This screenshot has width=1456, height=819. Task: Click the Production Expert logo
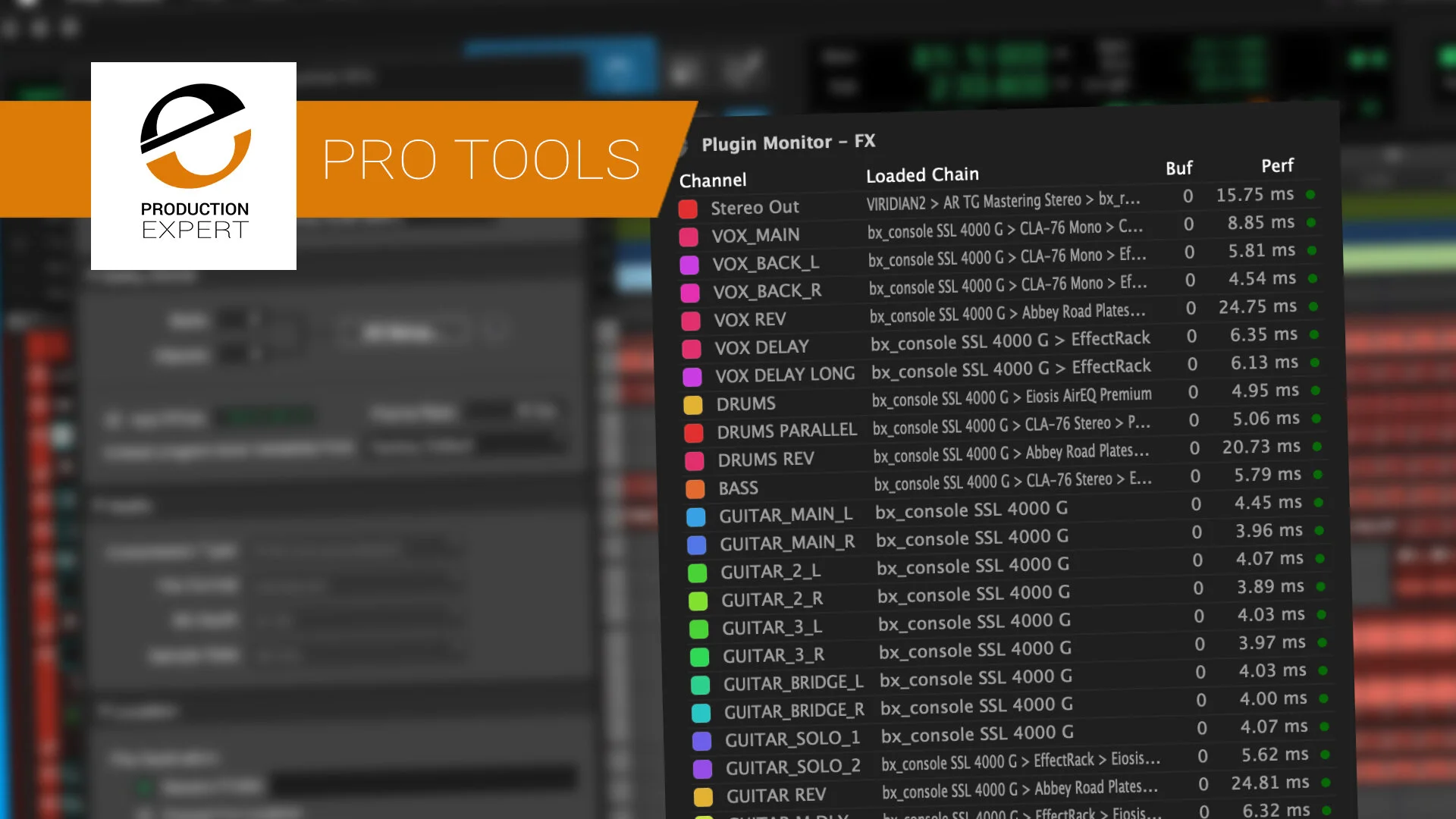pos(194,165)
